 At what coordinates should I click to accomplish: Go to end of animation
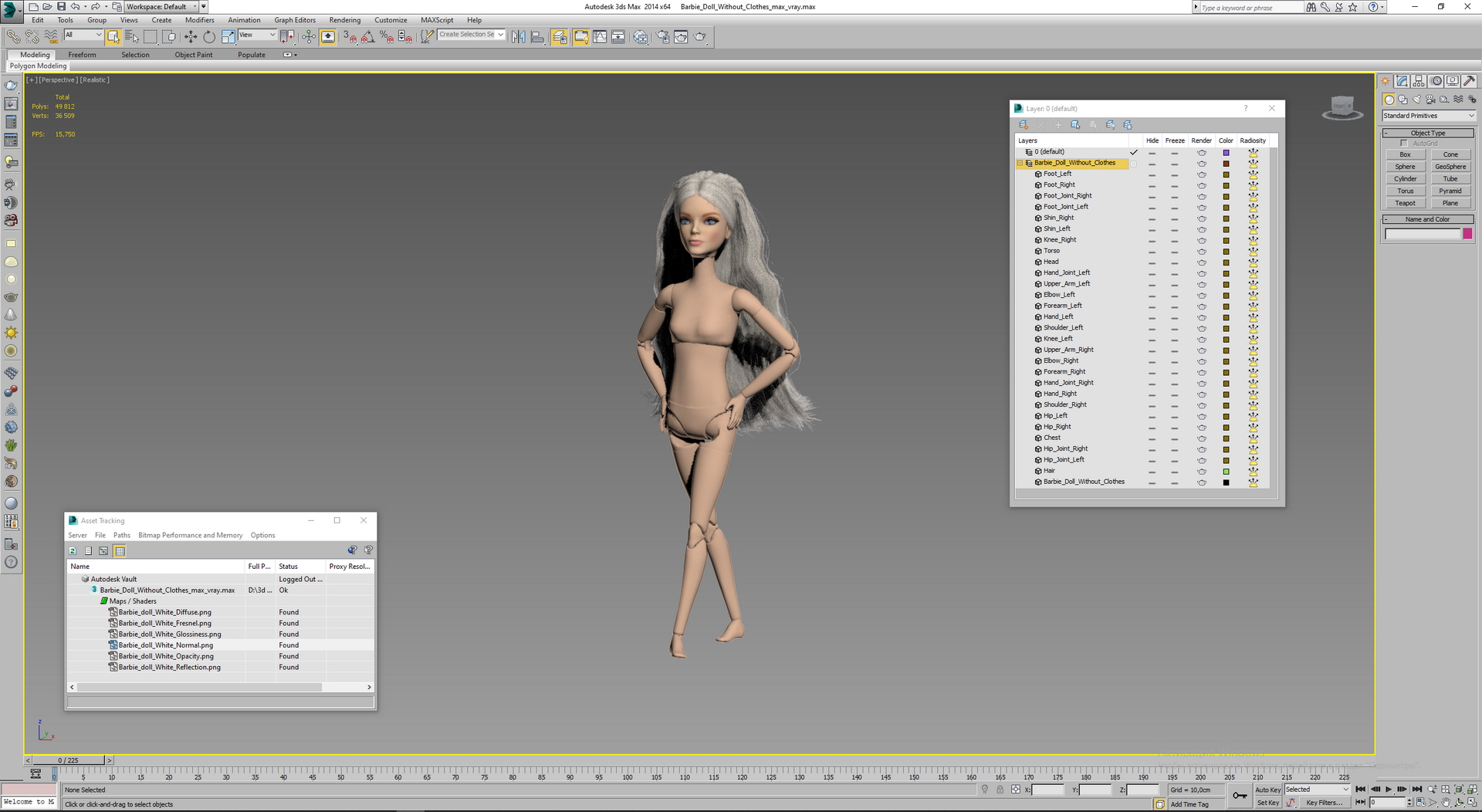click(1416, 789)
